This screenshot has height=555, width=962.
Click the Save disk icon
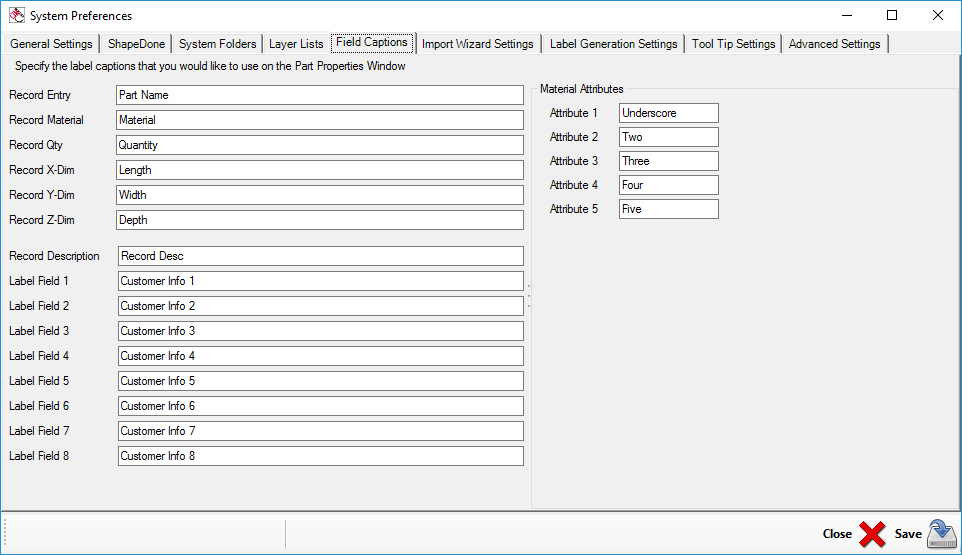942,534
